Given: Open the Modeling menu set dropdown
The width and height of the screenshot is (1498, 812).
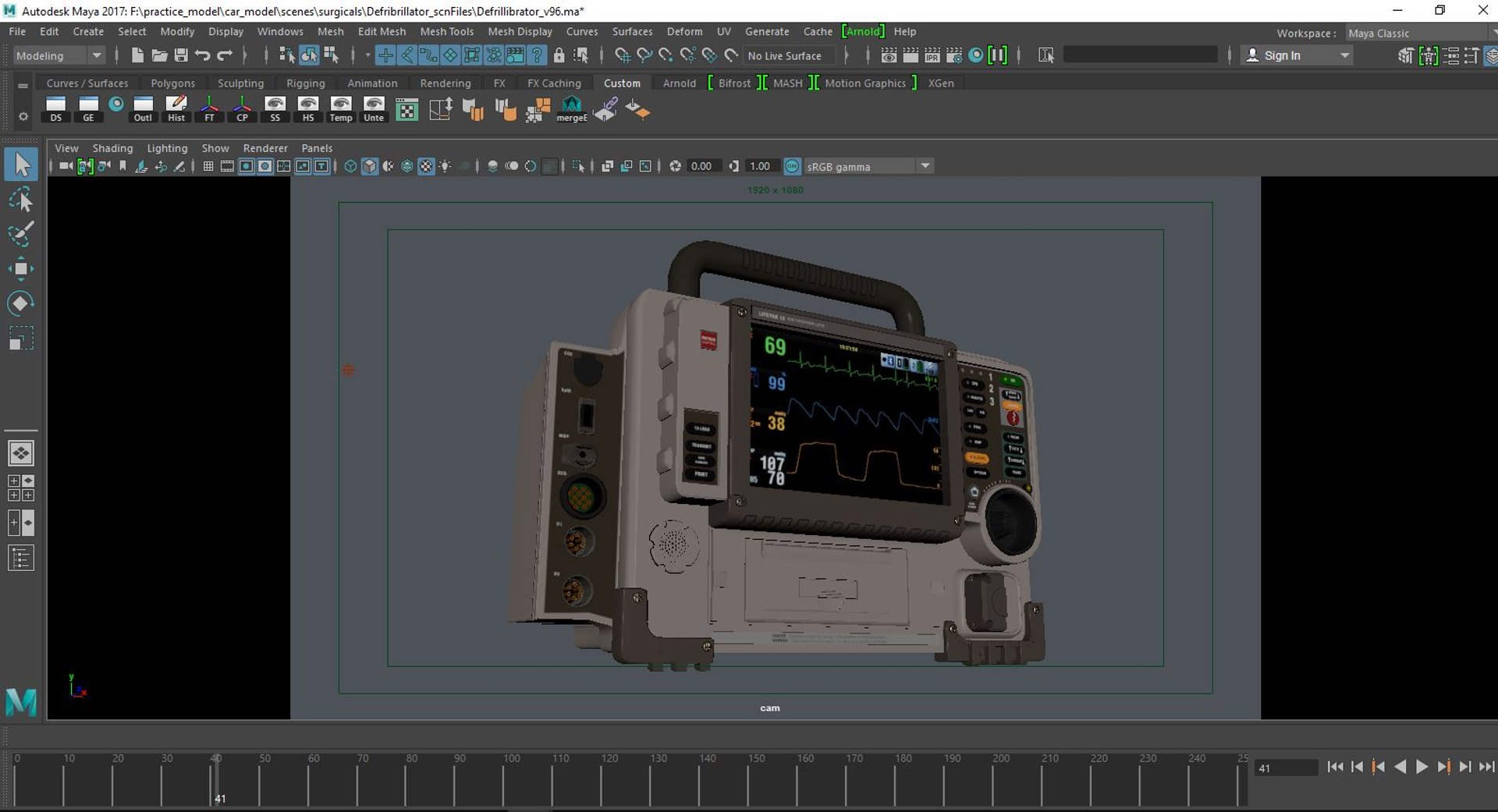Looking at the screenshot, I should pos(59,55).
